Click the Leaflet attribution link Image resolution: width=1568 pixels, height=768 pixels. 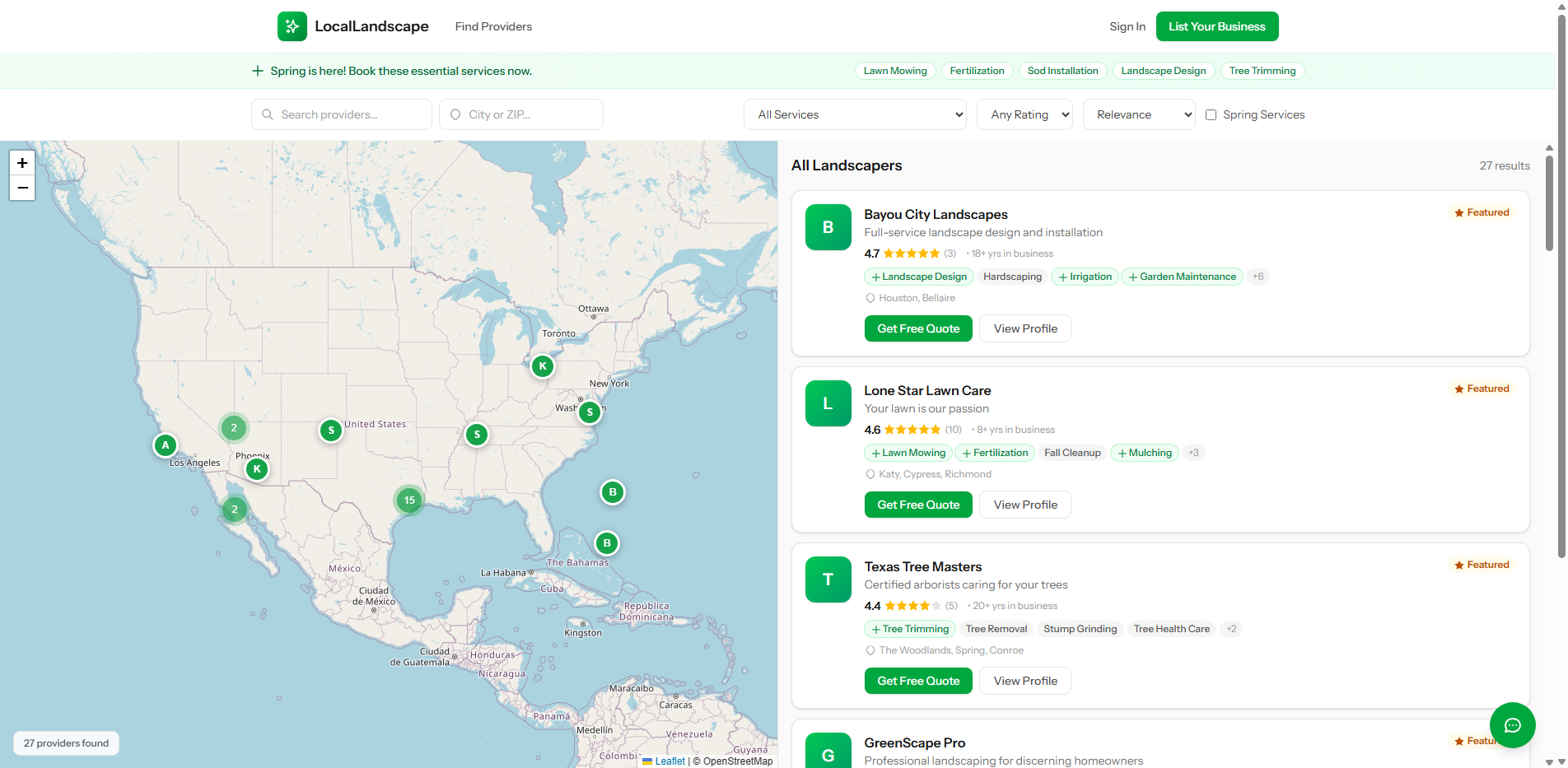[x=669, y=761]
